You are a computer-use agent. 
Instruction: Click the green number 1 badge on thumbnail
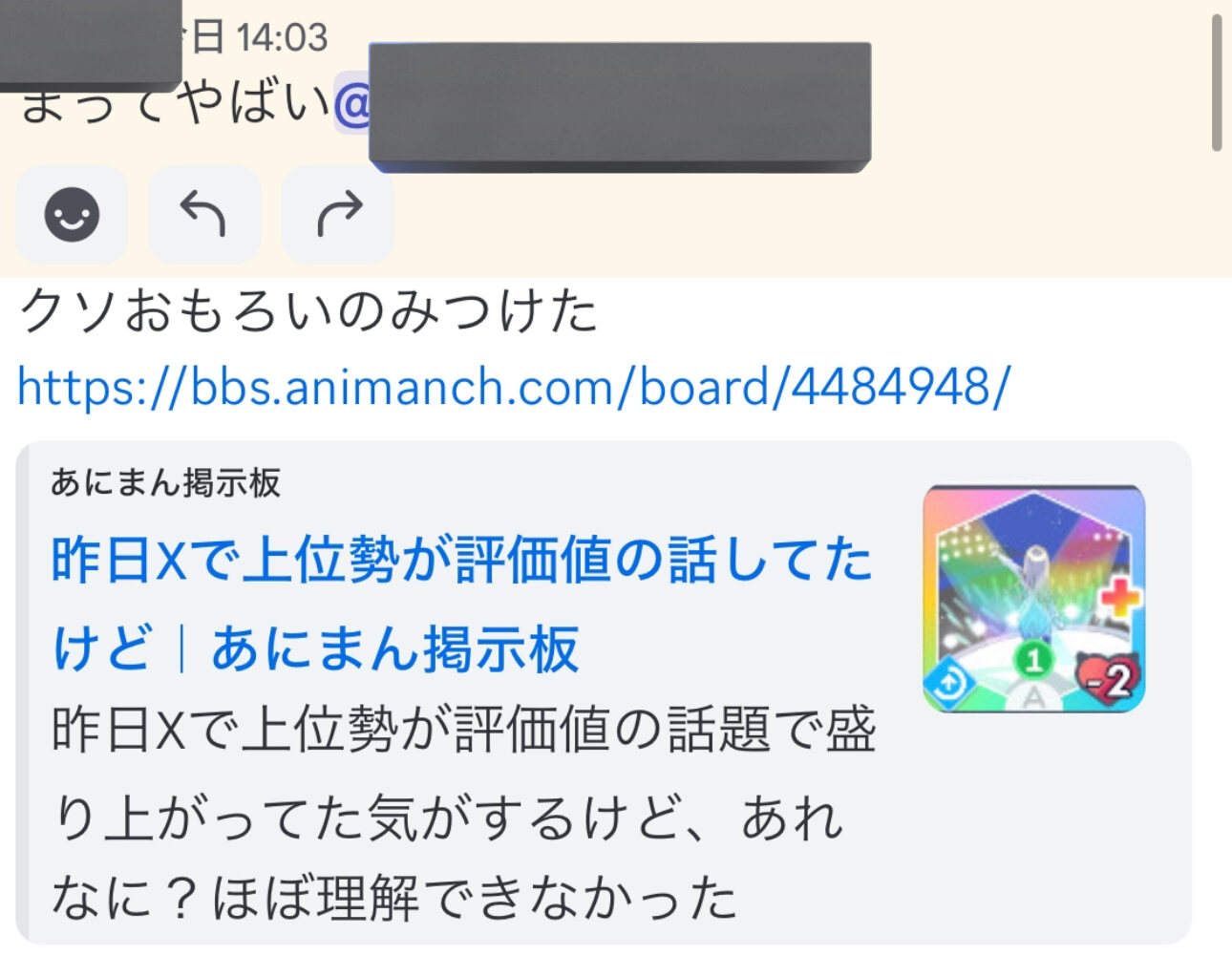click(x=1032, y=658)
